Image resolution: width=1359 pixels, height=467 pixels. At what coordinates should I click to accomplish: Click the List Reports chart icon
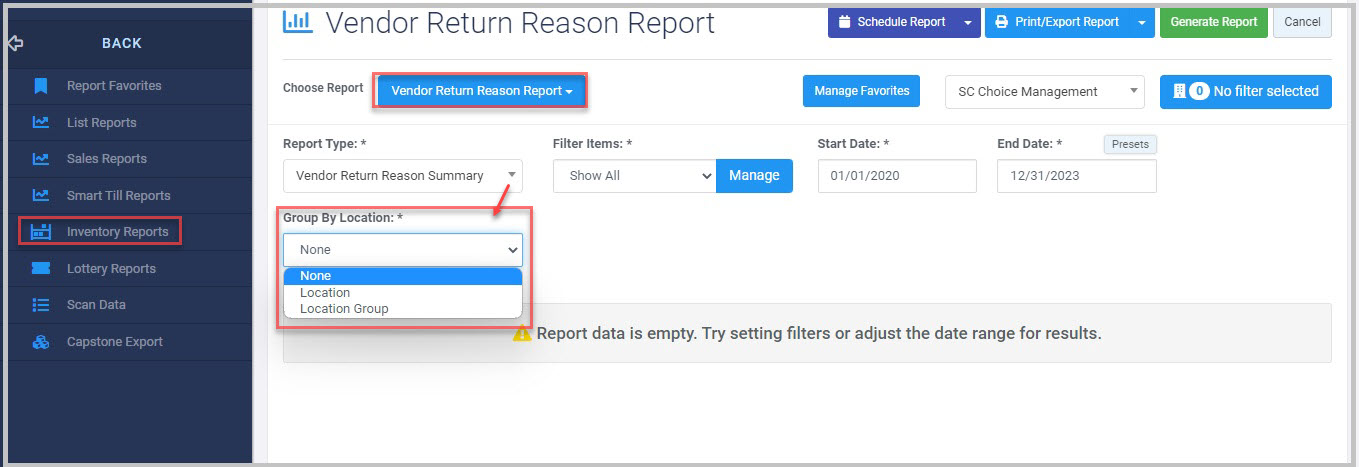pyautogui.click(x=41, y=122)
